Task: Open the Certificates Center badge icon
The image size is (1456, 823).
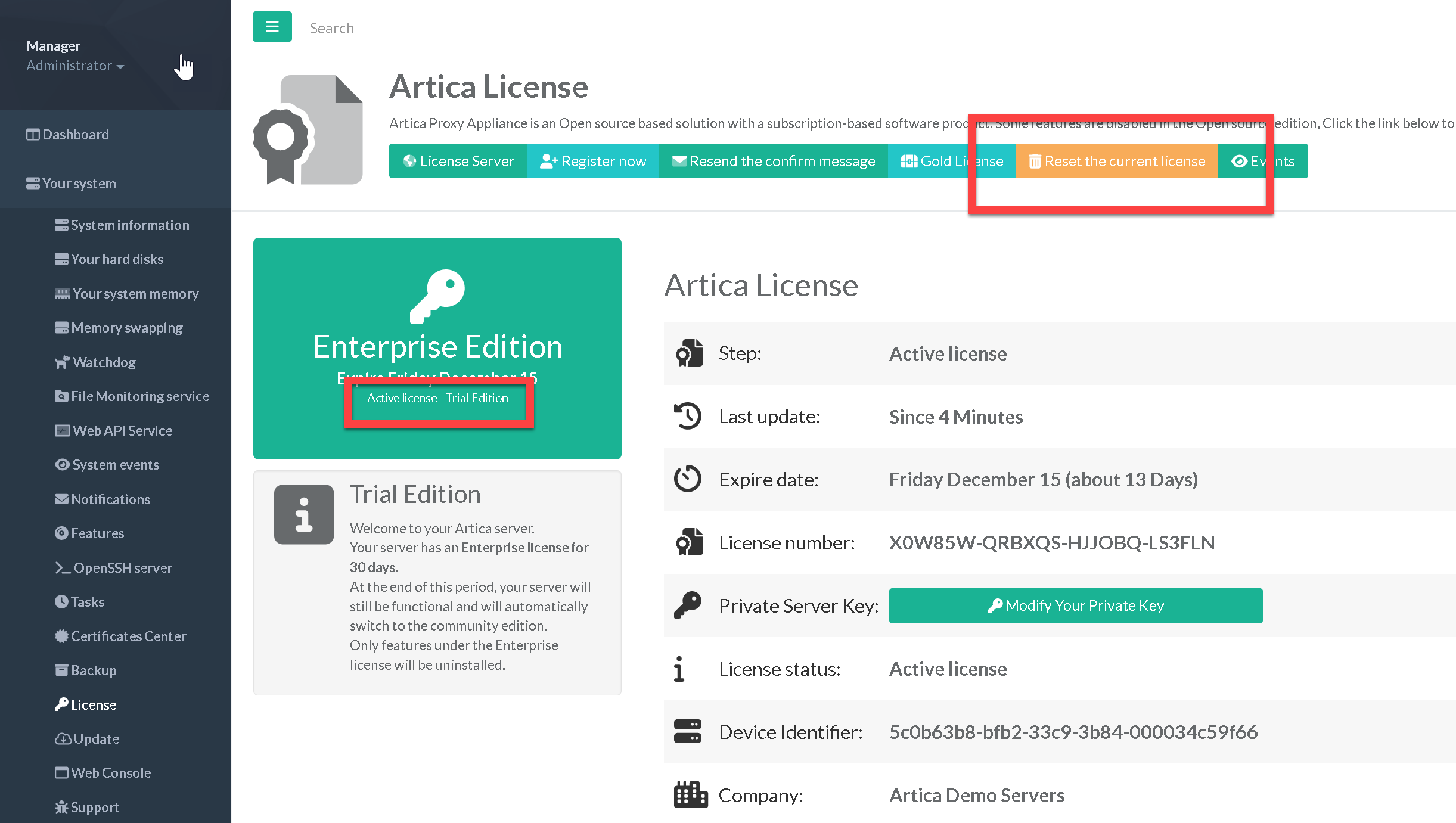Action: (x=61, y=636)
